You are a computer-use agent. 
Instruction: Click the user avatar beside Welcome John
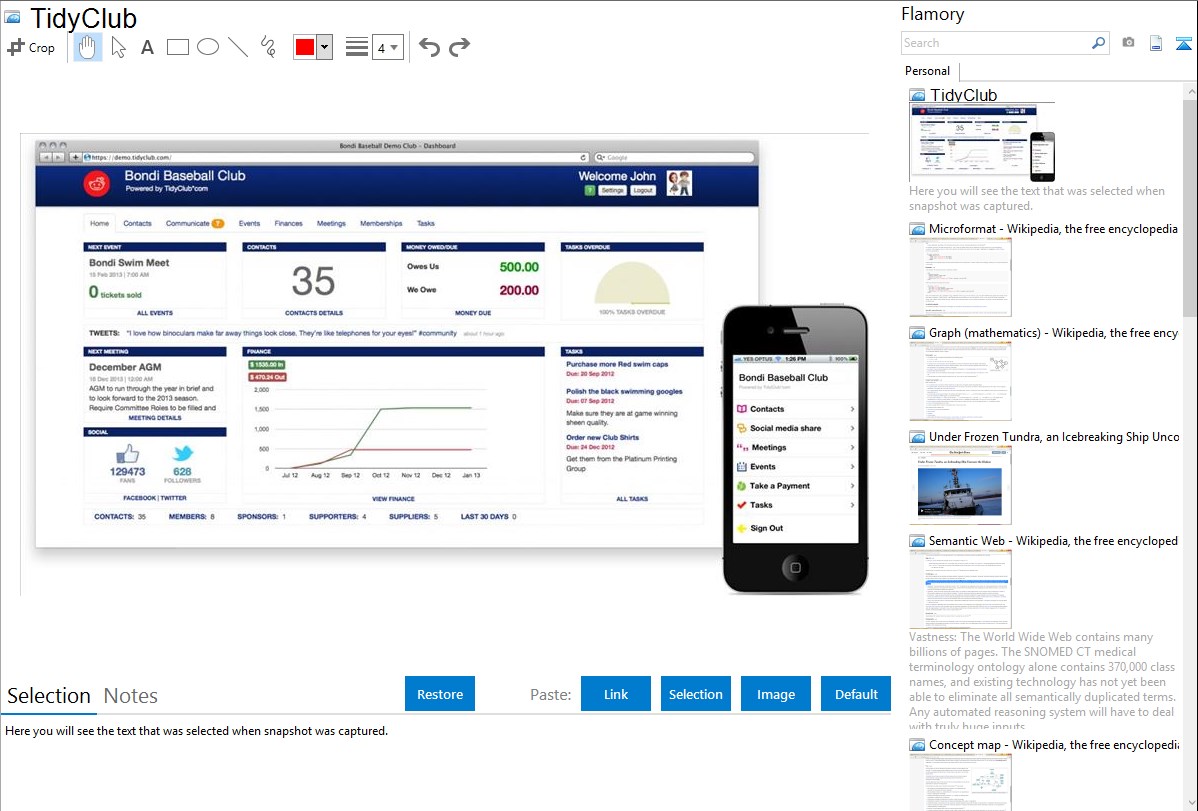coord(679,183)
